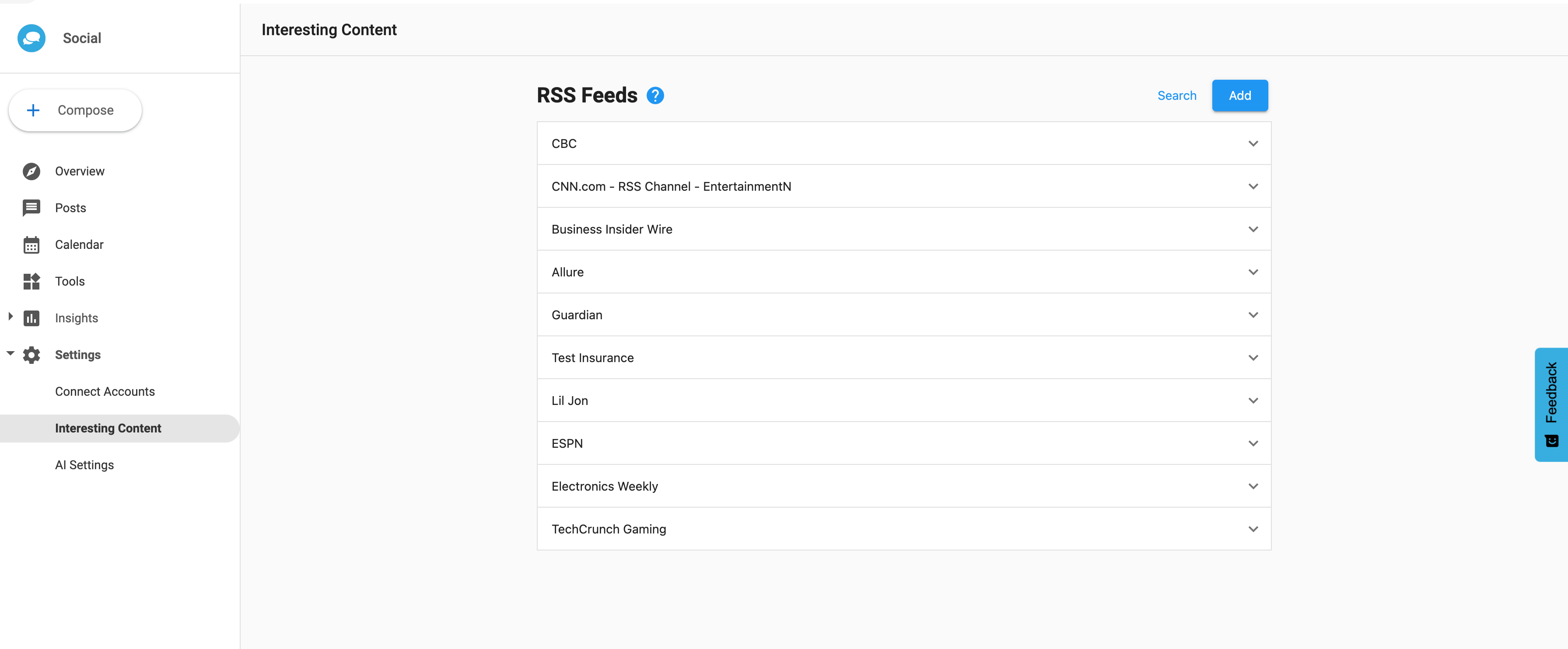This screenshot has width=1568, height=649.
Task: Expand the CBC feed
Action: [x=1253, y=143]
